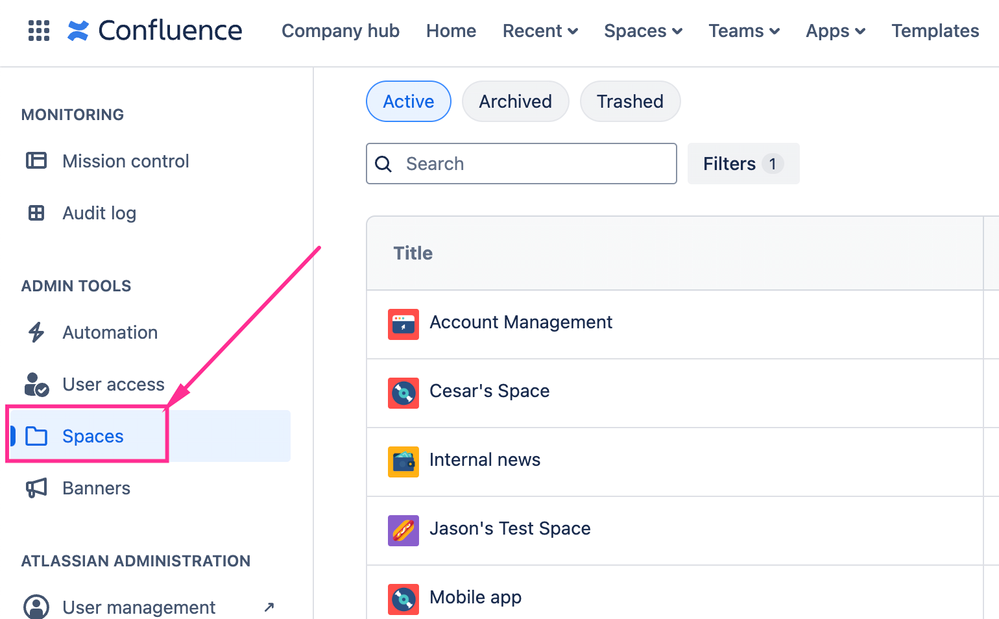Expand the Apps menu

pos(835,31)
